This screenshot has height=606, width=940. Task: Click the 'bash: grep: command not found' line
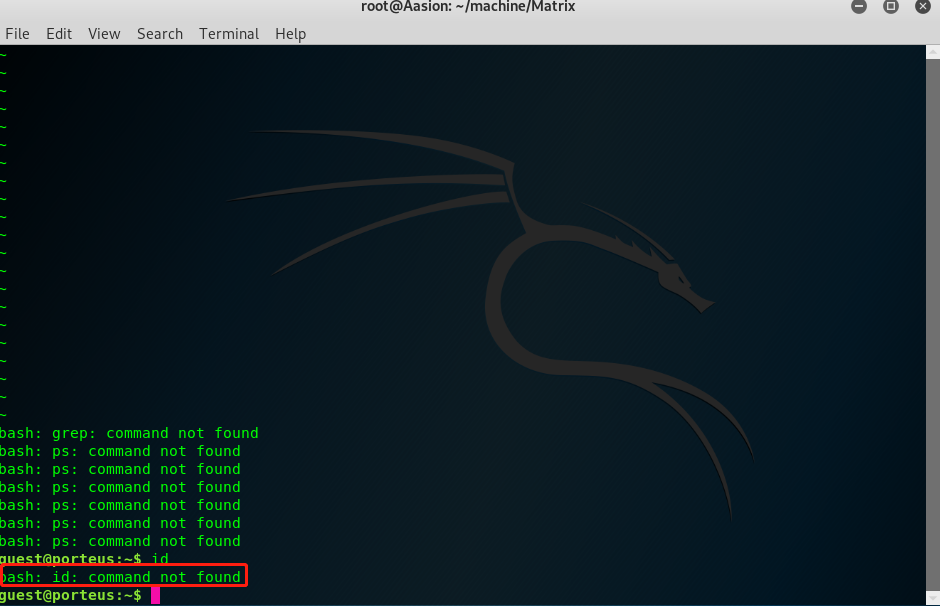[x=129, y=433]
